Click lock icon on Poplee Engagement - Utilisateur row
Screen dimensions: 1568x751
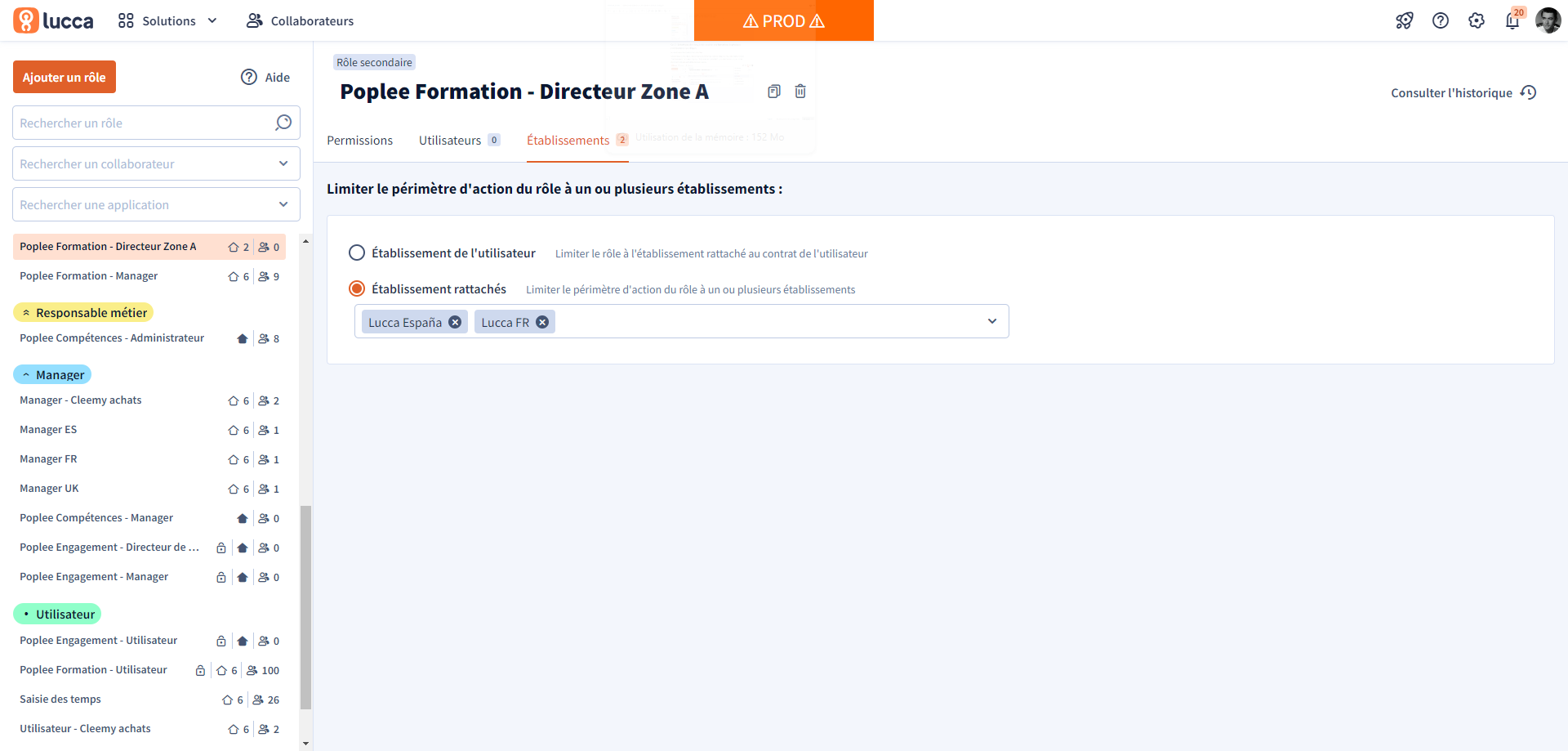click(221, 641)
